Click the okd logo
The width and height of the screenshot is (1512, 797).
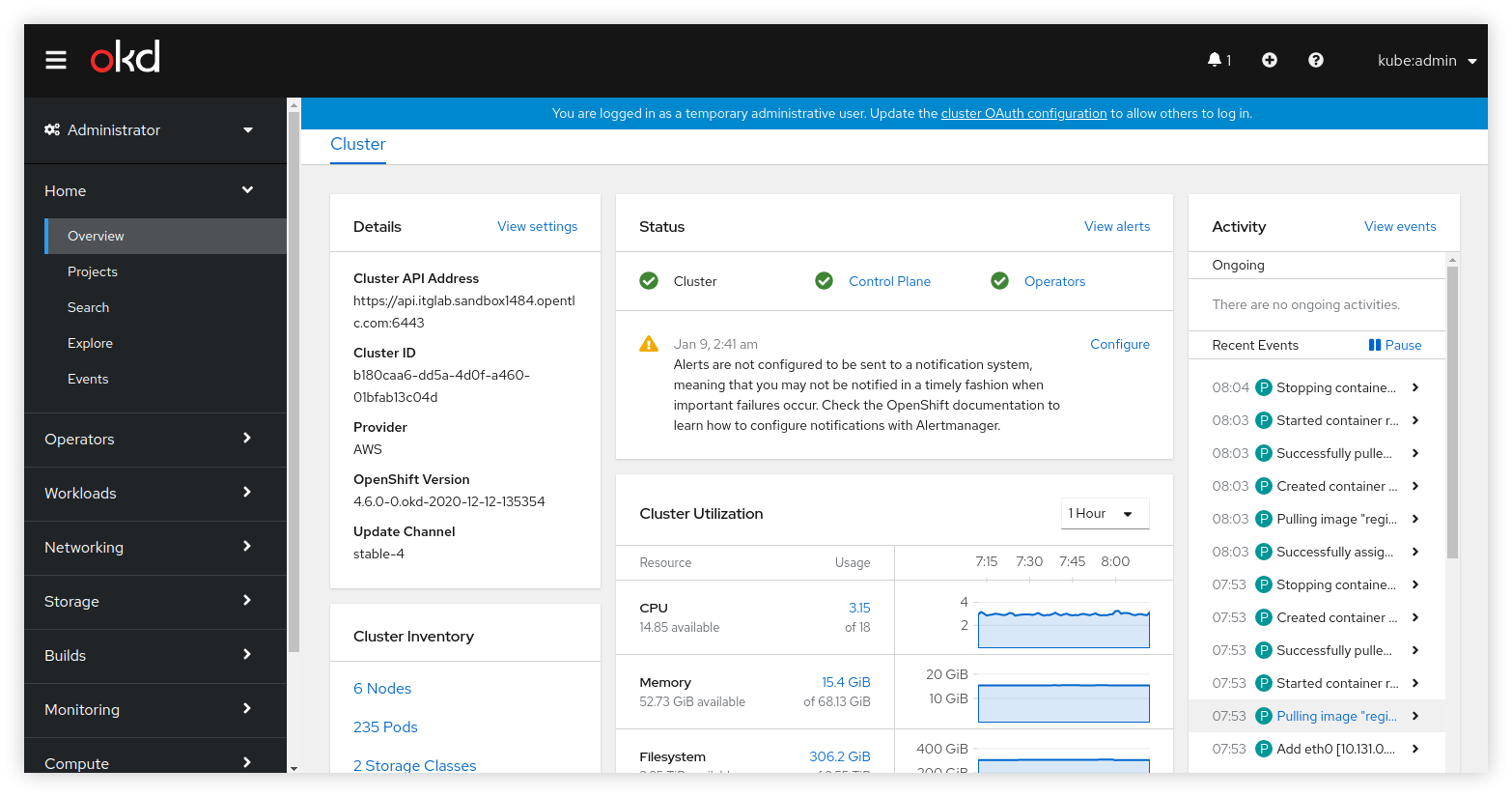pos(126,58)
